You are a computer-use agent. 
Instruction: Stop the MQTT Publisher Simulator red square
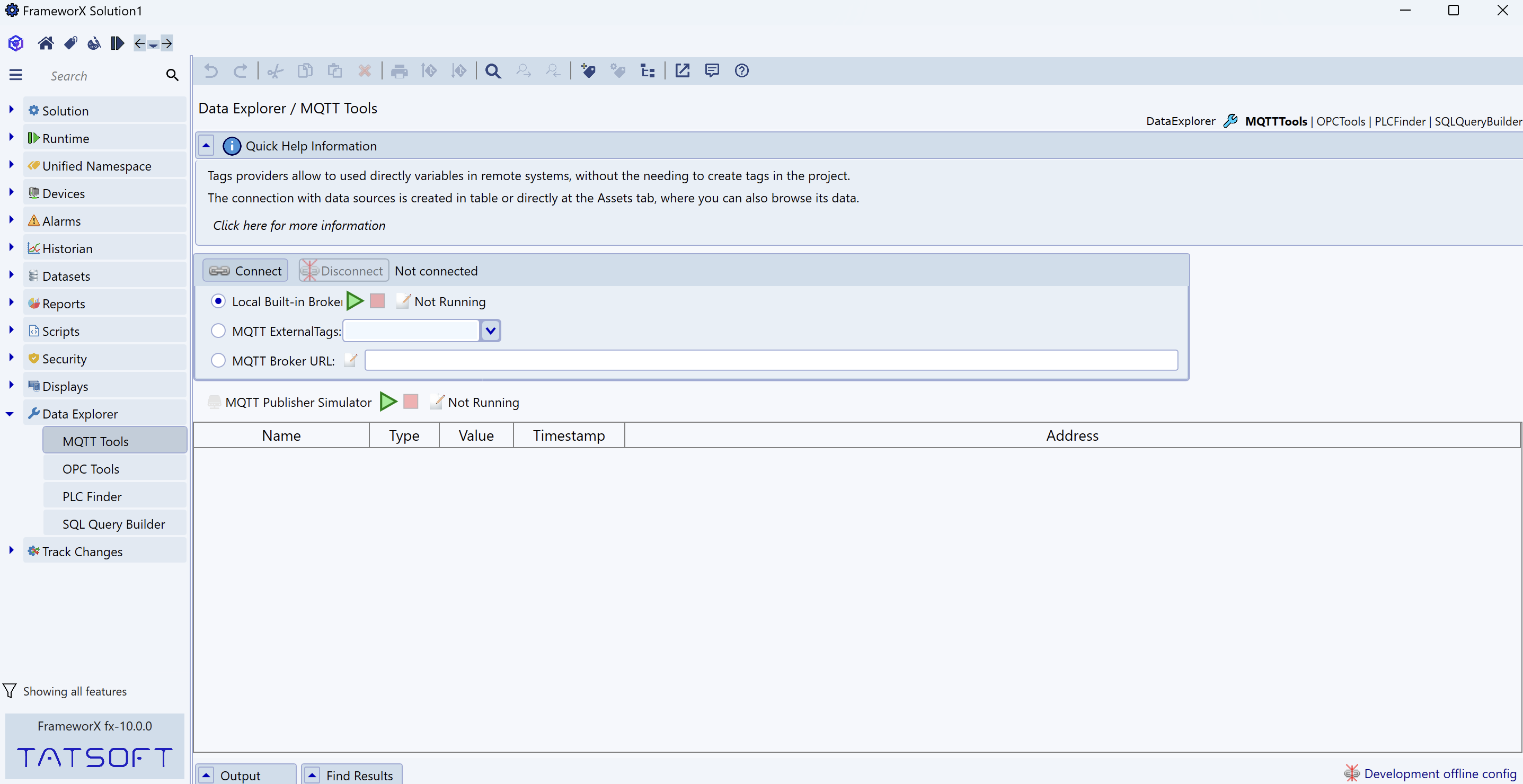coord(410,402)
